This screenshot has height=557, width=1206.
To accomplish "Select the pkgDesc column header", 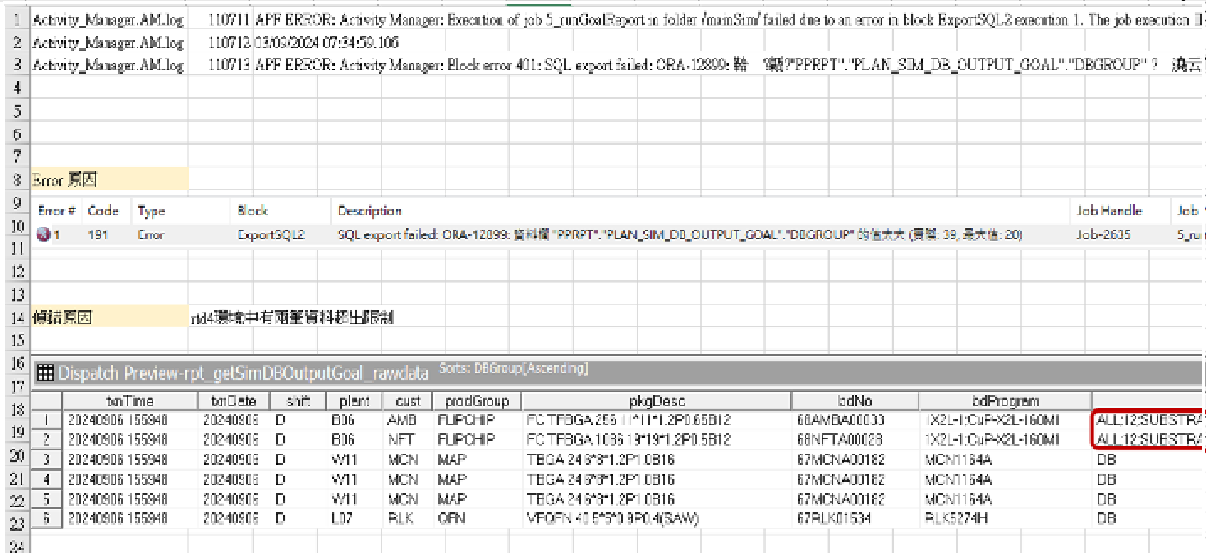I will point(650,401).
